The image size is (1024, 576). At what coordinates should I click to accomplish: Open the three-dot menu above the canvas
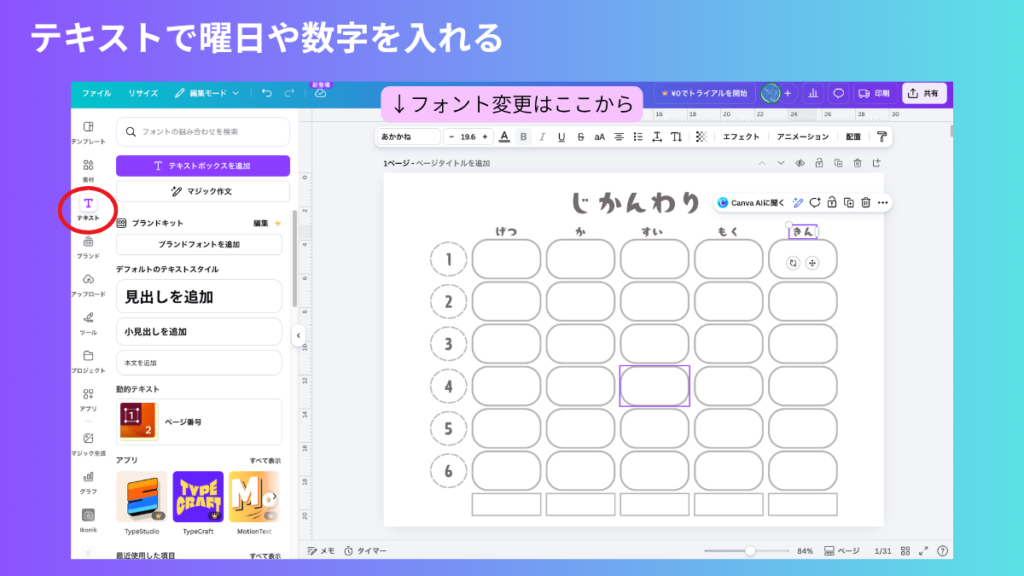[x=882, y=202]
